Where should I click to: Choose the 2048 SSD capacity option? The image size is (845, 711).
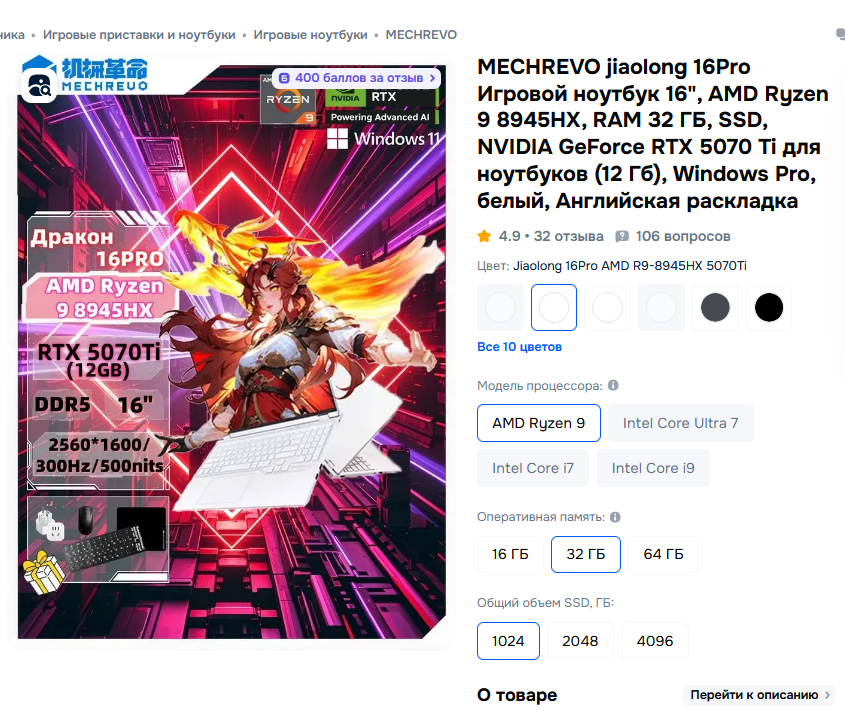(580, 641)
